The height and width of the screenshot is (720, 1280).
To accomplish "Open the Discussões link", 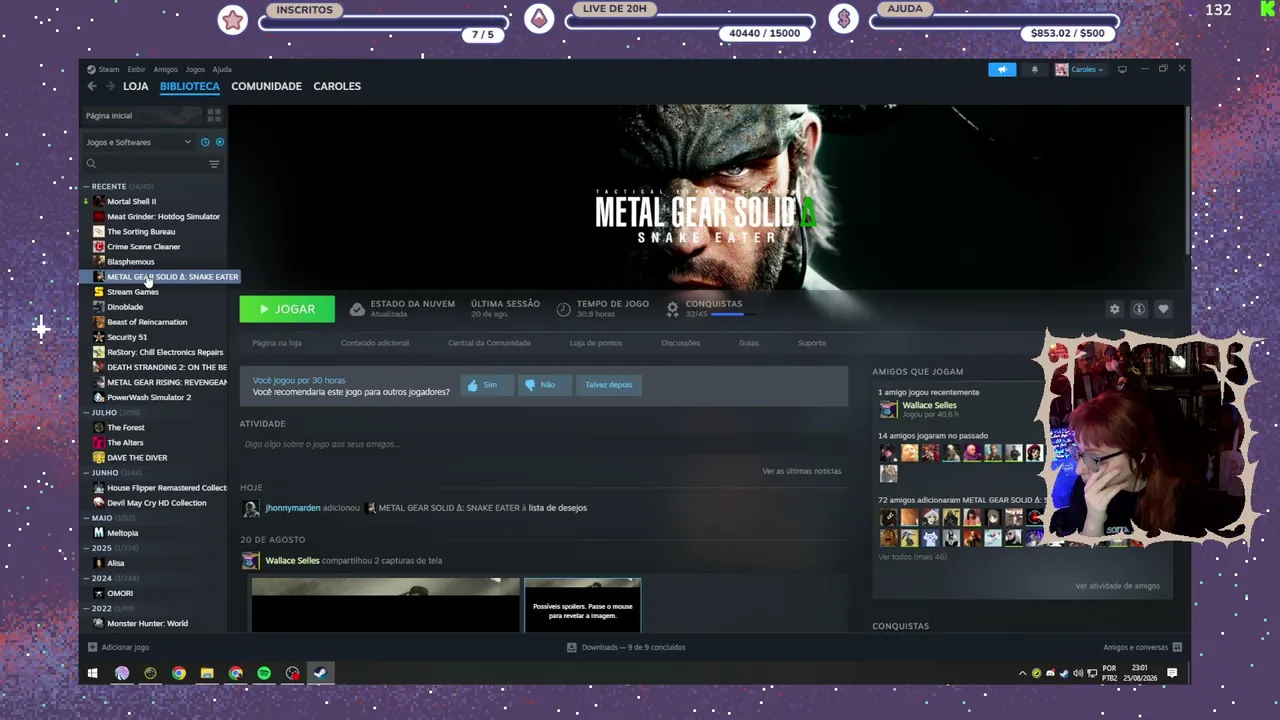I will 681,343.
